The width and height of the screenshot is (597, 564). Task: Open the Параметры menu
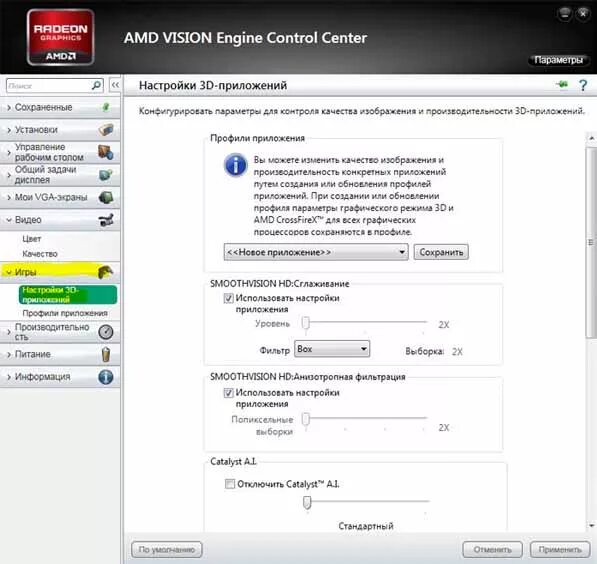559,60
